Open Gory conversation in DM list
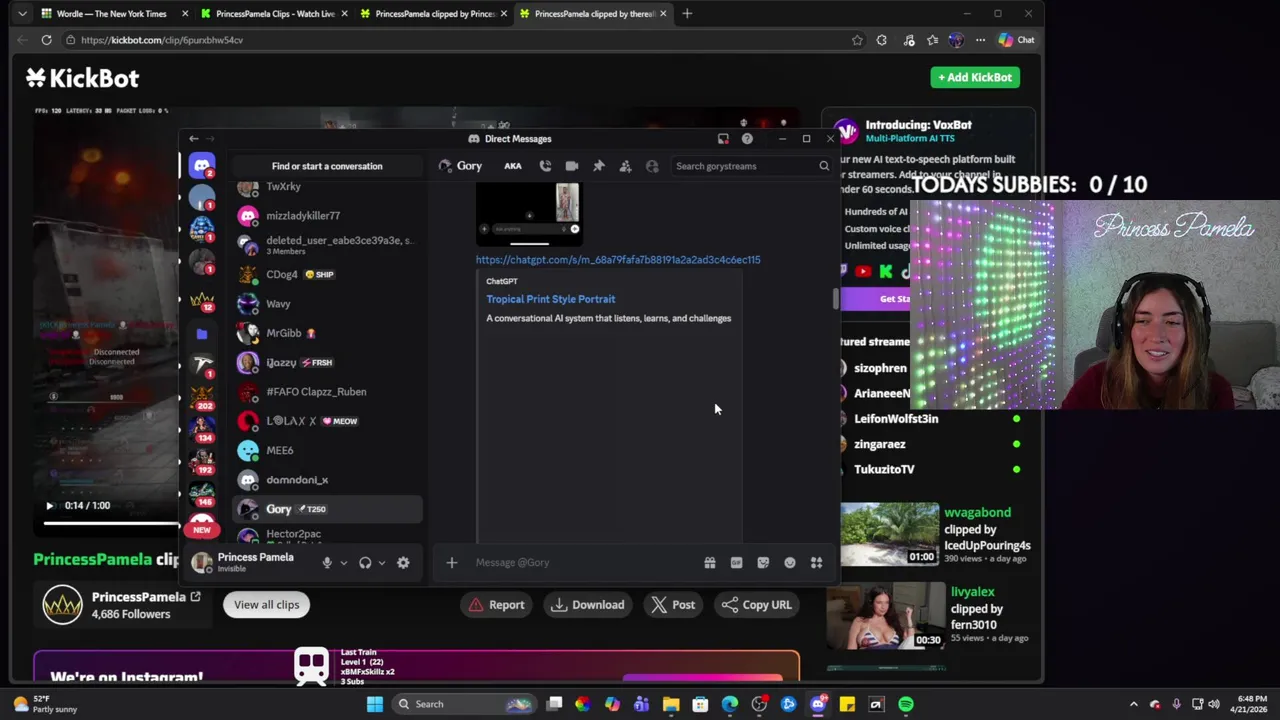Screen dimensions: 1280x720 tap(328, 509)
